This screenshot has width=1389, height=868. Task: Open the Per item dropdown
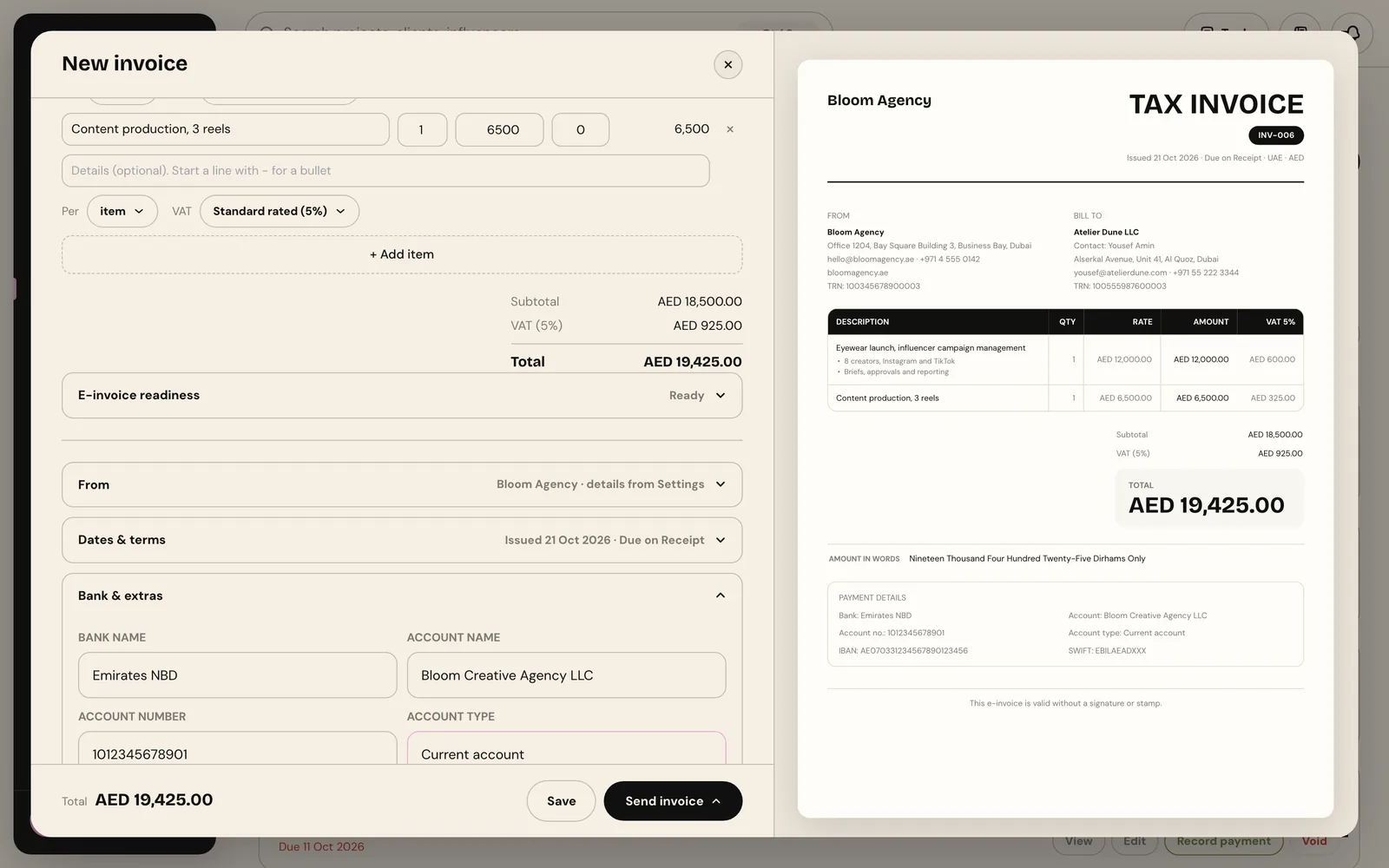tap(122, 211)
